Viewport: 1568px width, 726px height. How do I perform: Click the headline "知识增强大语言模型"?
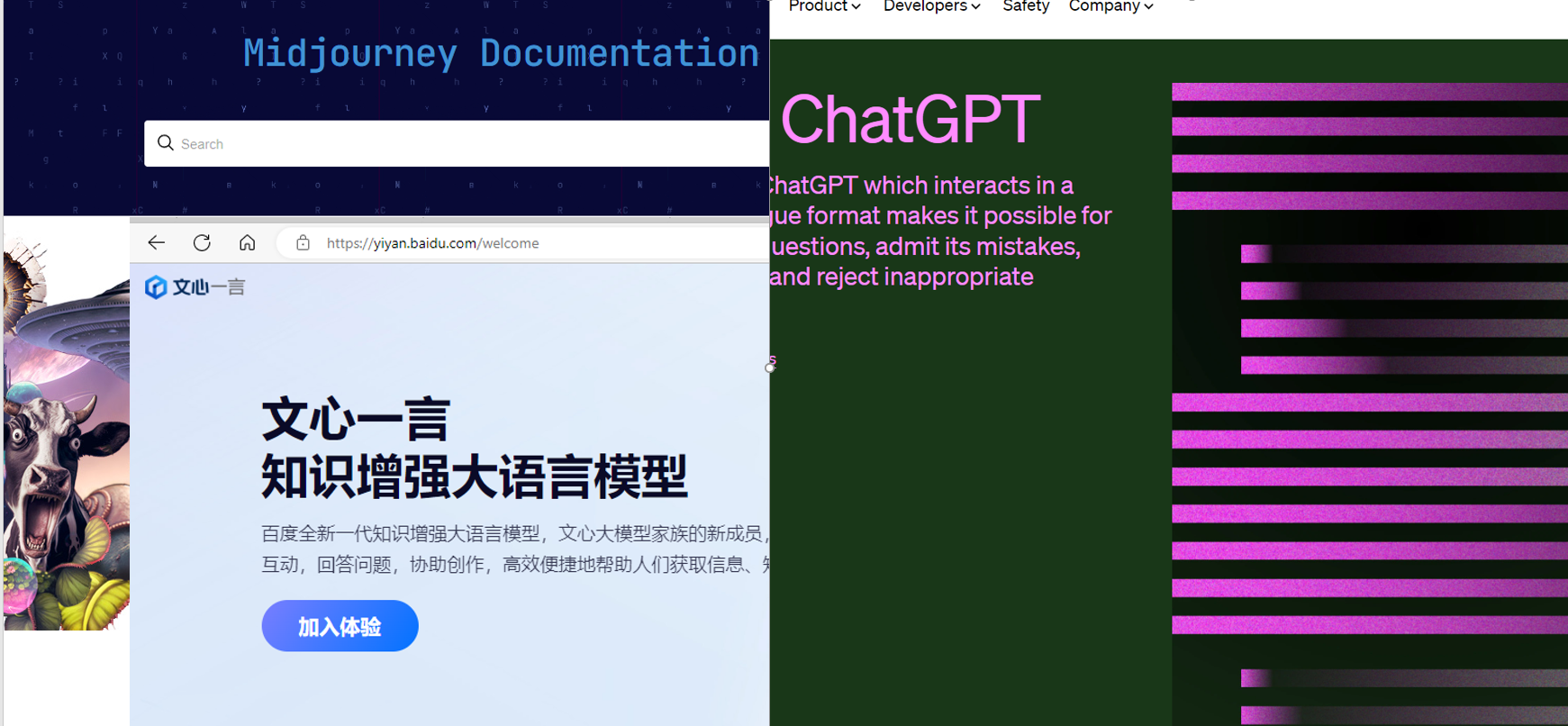click(474, 476)
